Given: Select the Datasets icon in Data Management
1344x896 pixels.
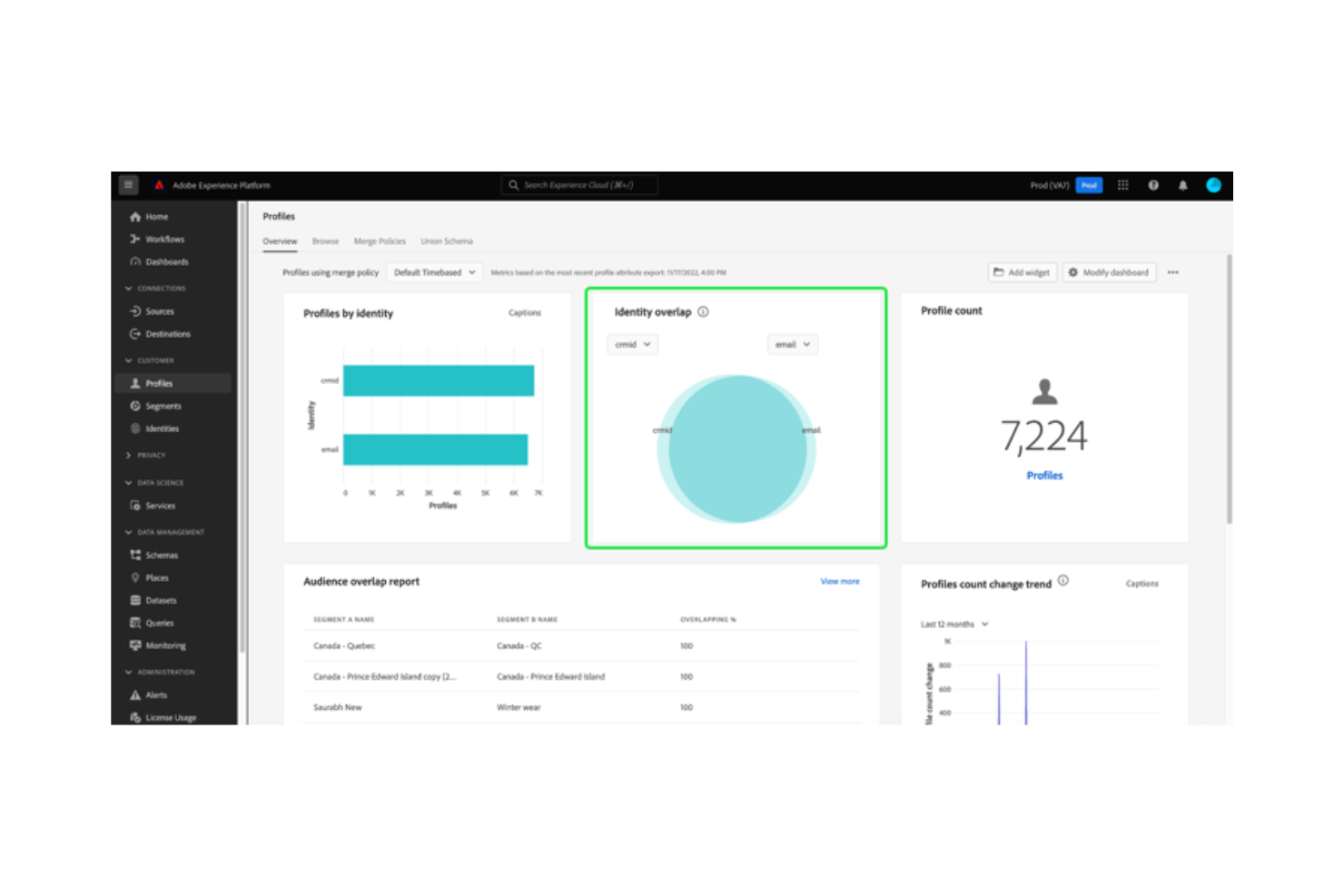Looking at the screenshot, I should pos(134,600).
